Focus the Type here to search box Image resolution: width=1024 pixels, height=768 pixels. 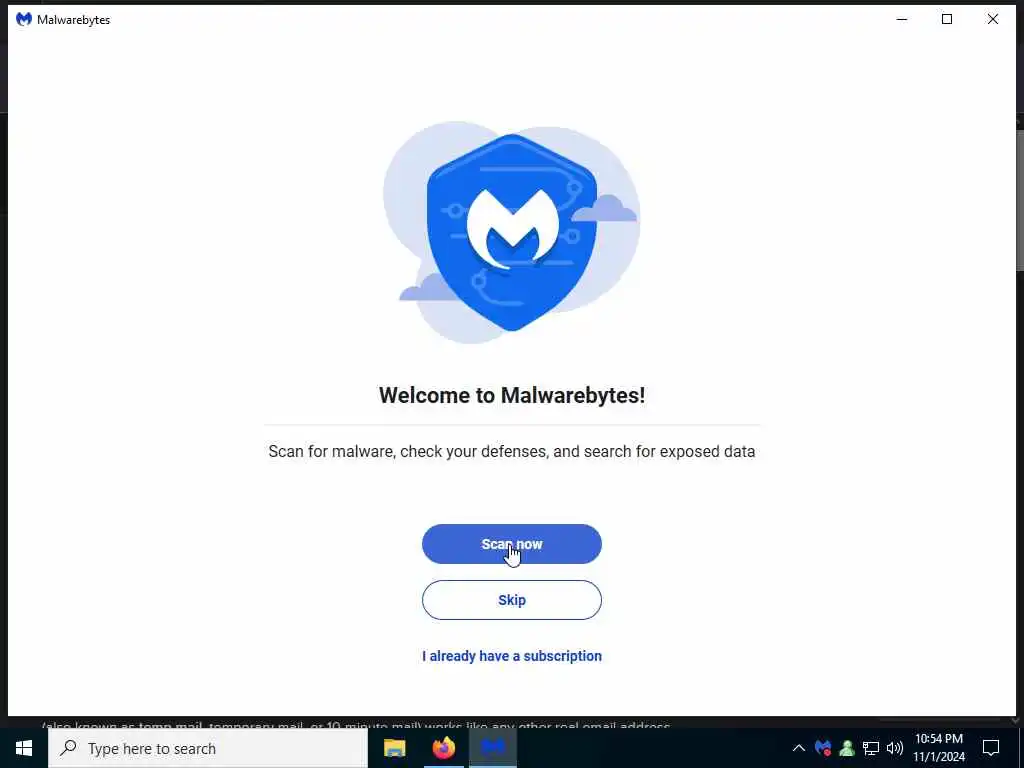208,748
